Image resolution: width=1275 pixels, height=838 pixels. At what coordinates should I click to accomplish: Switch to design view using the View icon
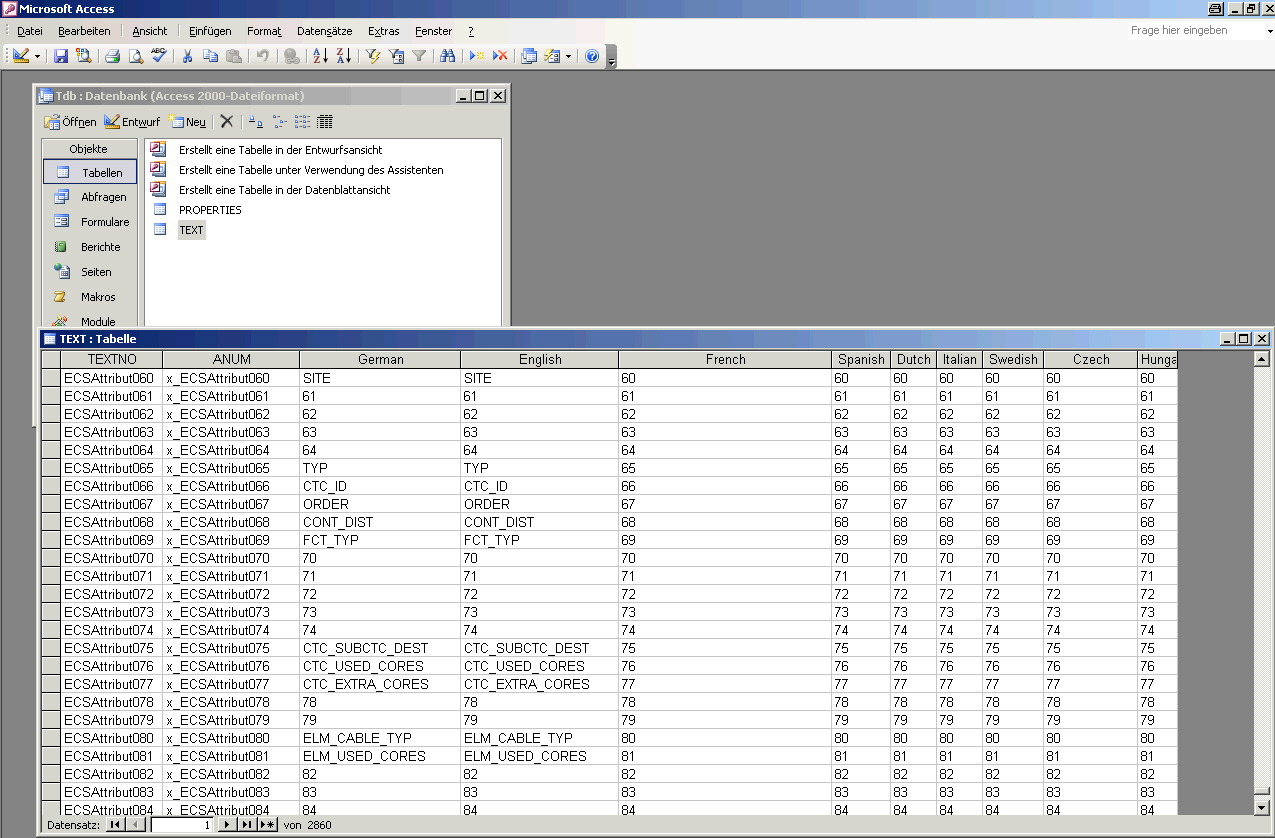coord(20,56)
